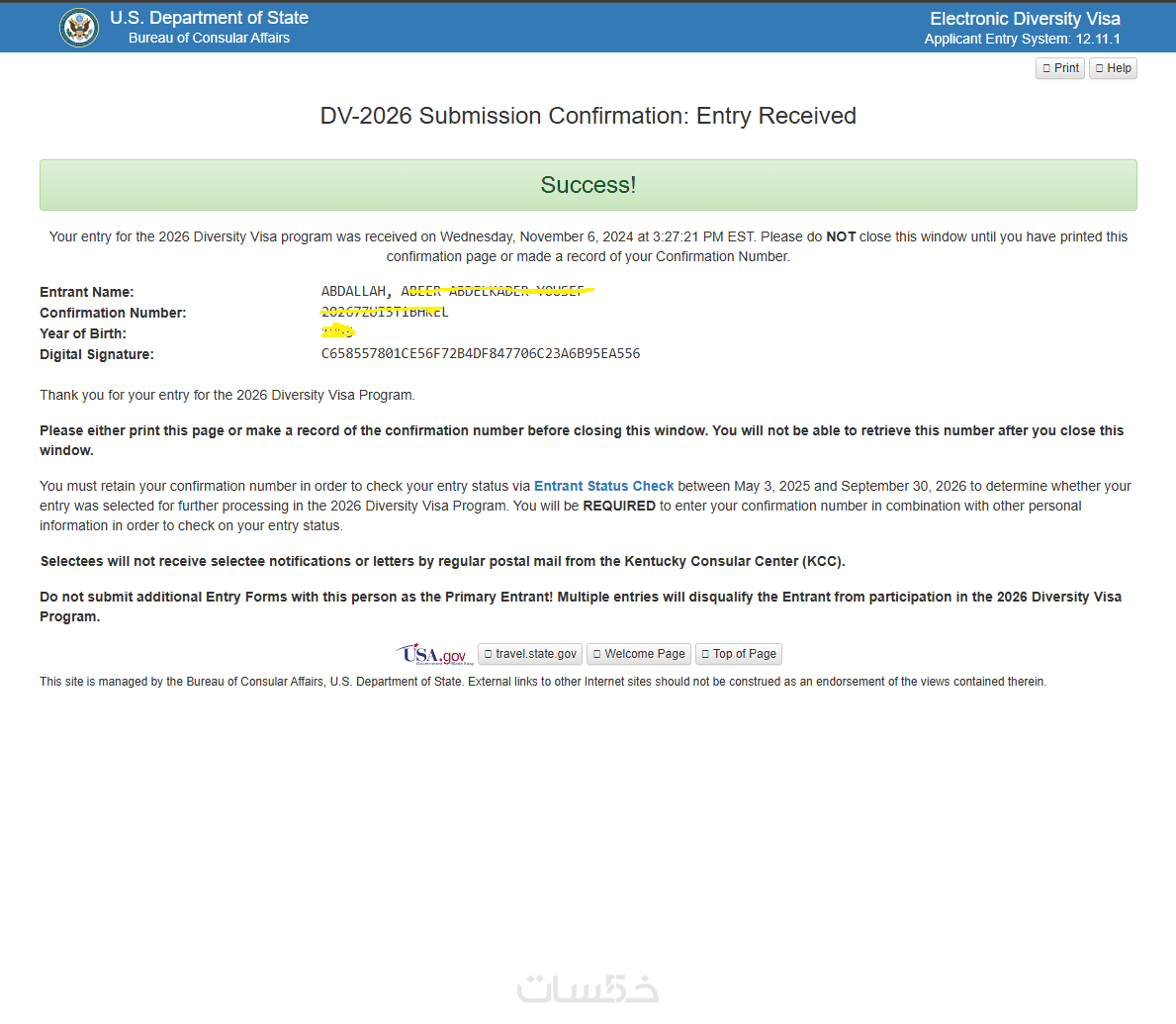Click the green Success! banner
This screenshot has width=1176, height=1024.
(x=588, y=185)
